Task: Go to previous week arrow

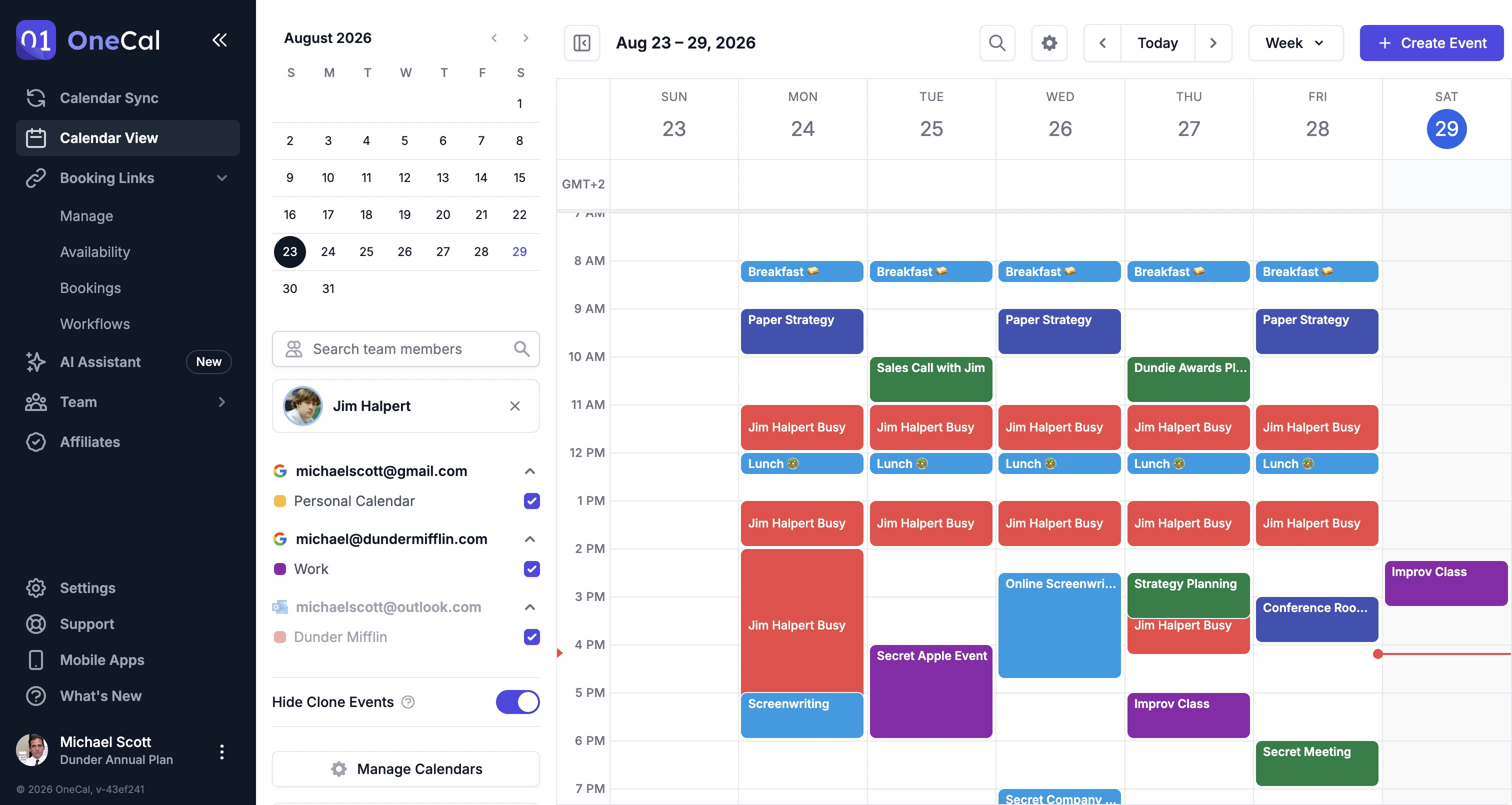Action: point(1102,43)
